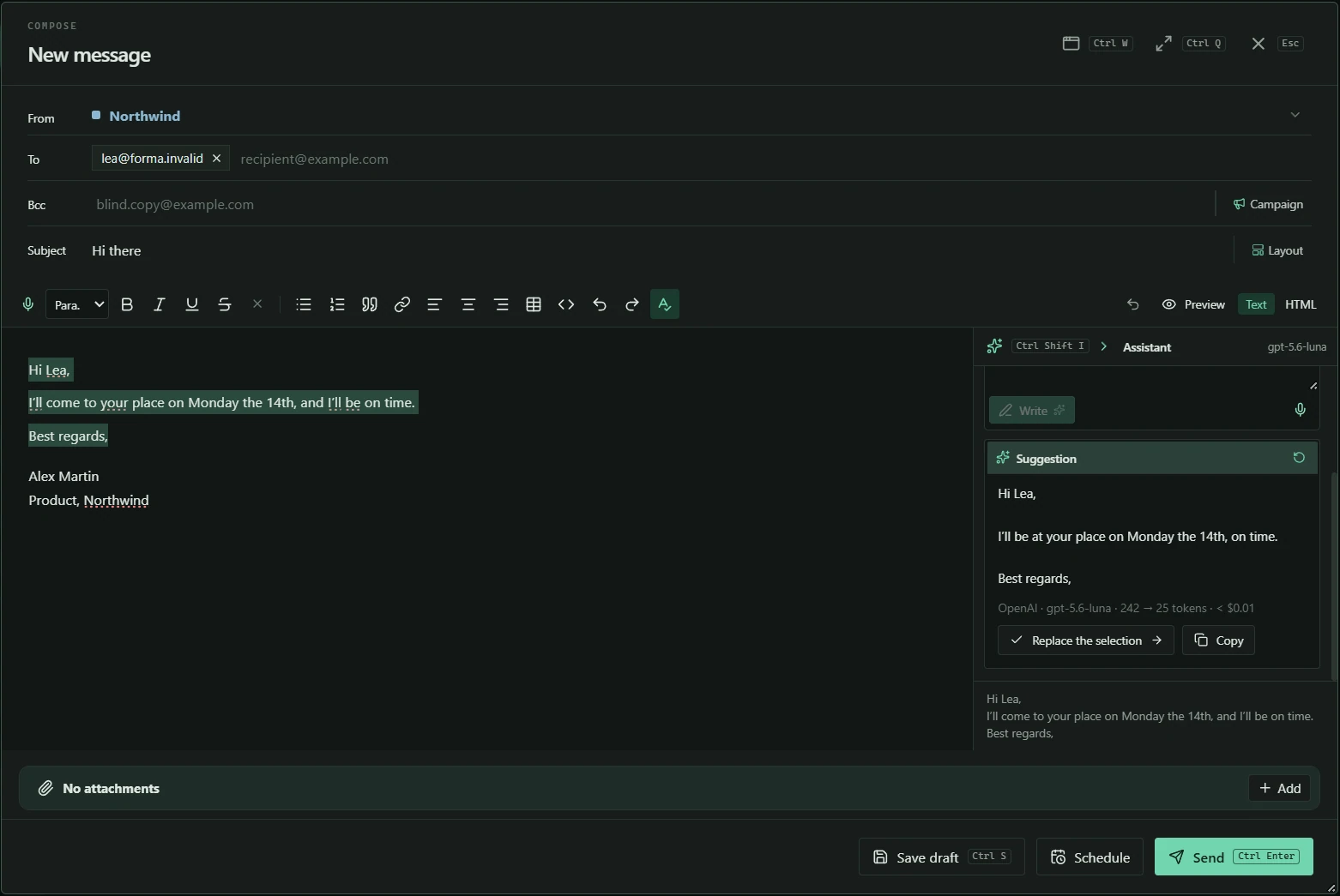Image resolution: width=1340 pixels, height=896 pixels.
Task: Click the Bcc input field
Action: point(650,204)
